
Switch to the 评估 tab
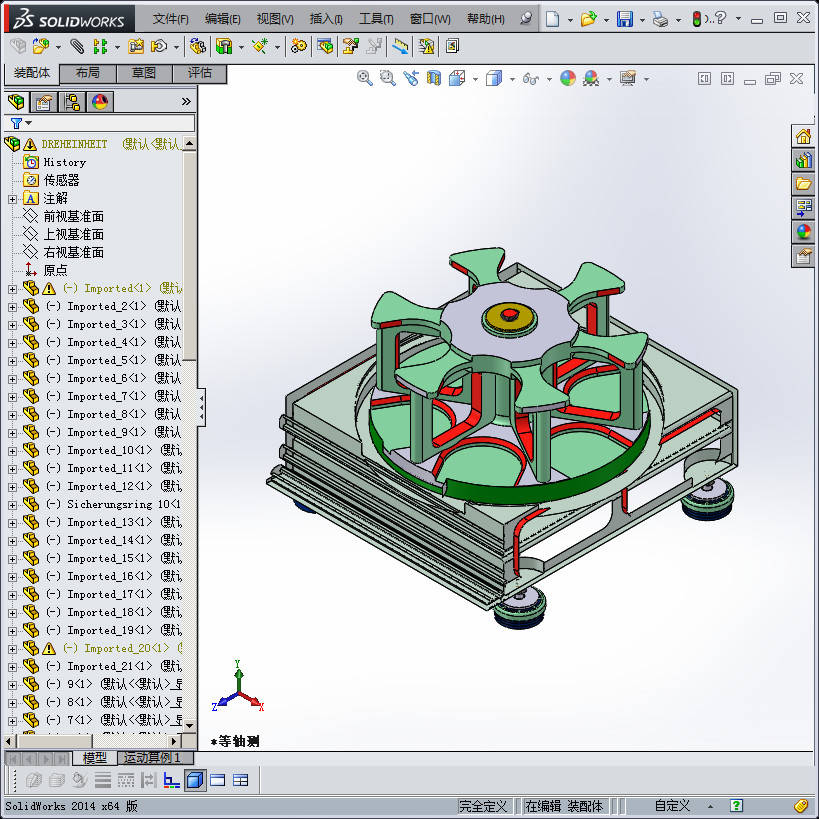tap(200, 74)
